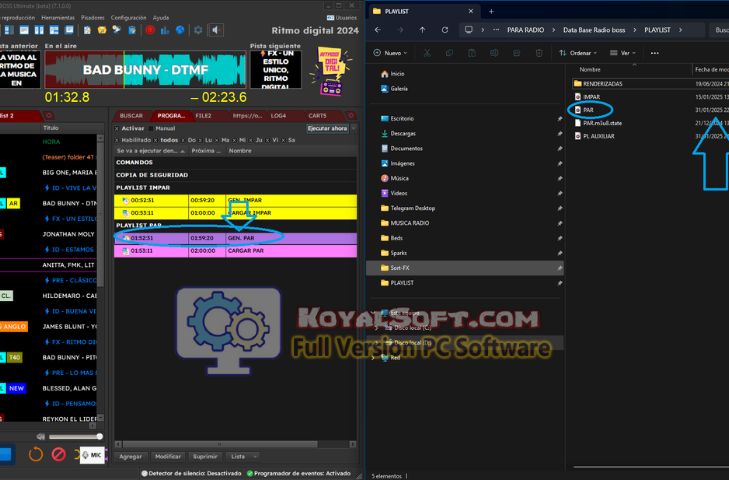The height and width of the screenshot is (480, 729).
Task: Open the Ver dropdown in Explorer
Action: pyautogui.click(x=623, y=53)
